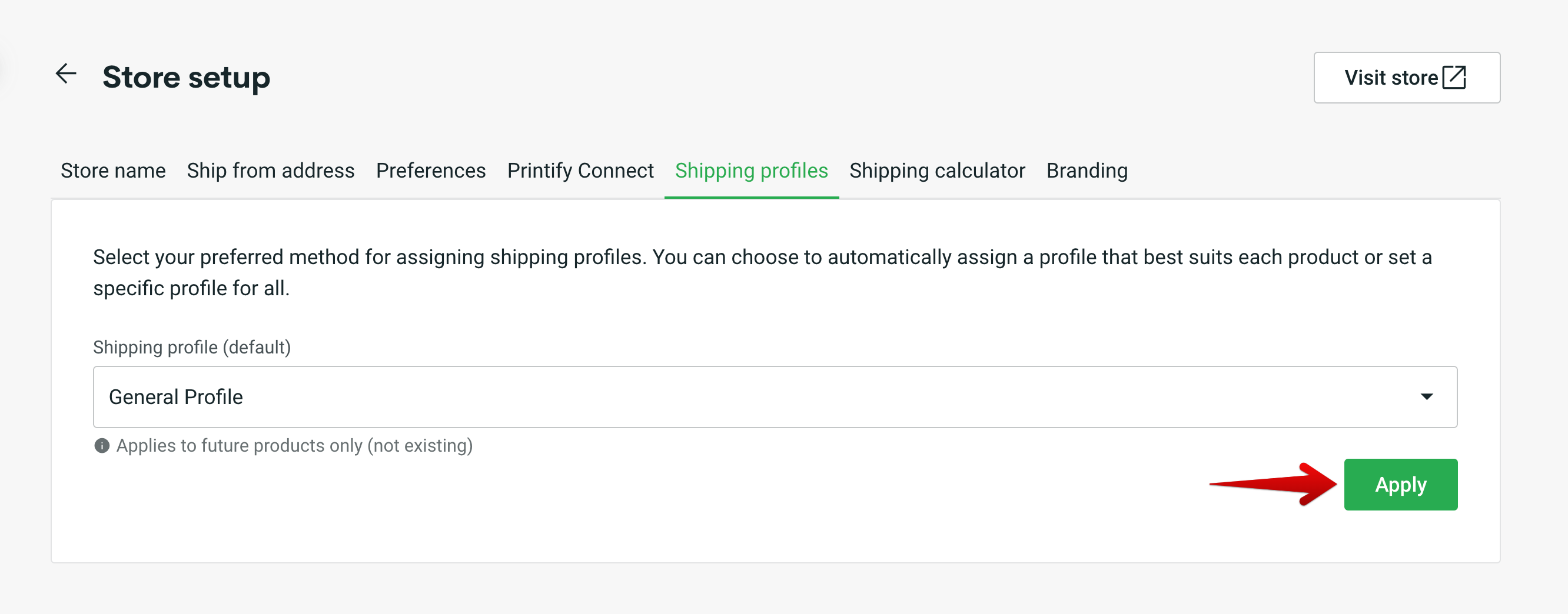
Task: Click the external link icon on Visit store
Action: click(x=1456, y=77)
